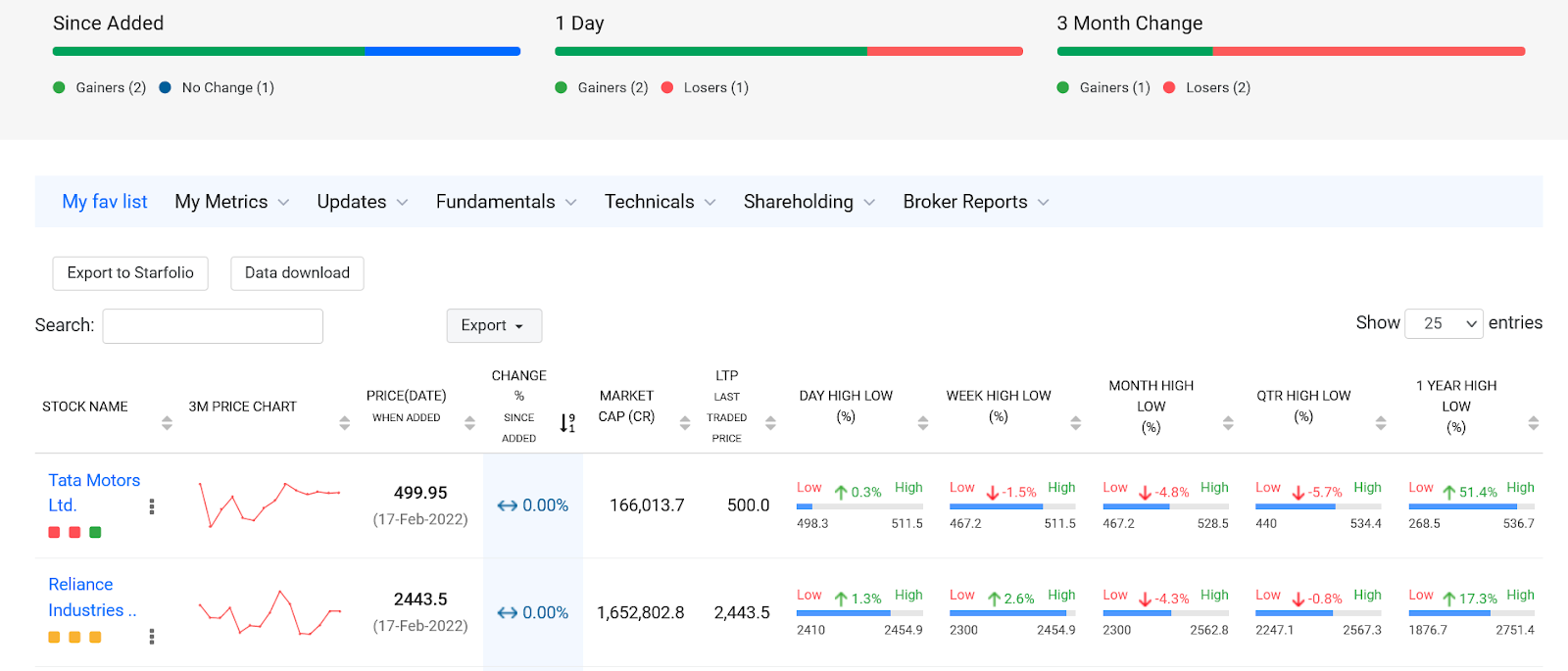Screen dimensions: 1568x671
Task: Click the No Change (1) legend item
Action: (217, 87)
